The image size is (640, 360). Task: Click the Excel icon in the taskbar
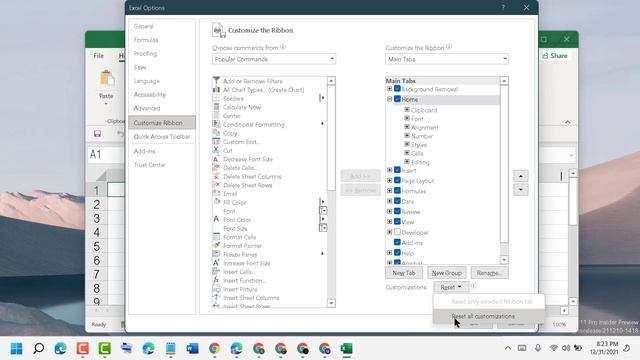(347, 349)
